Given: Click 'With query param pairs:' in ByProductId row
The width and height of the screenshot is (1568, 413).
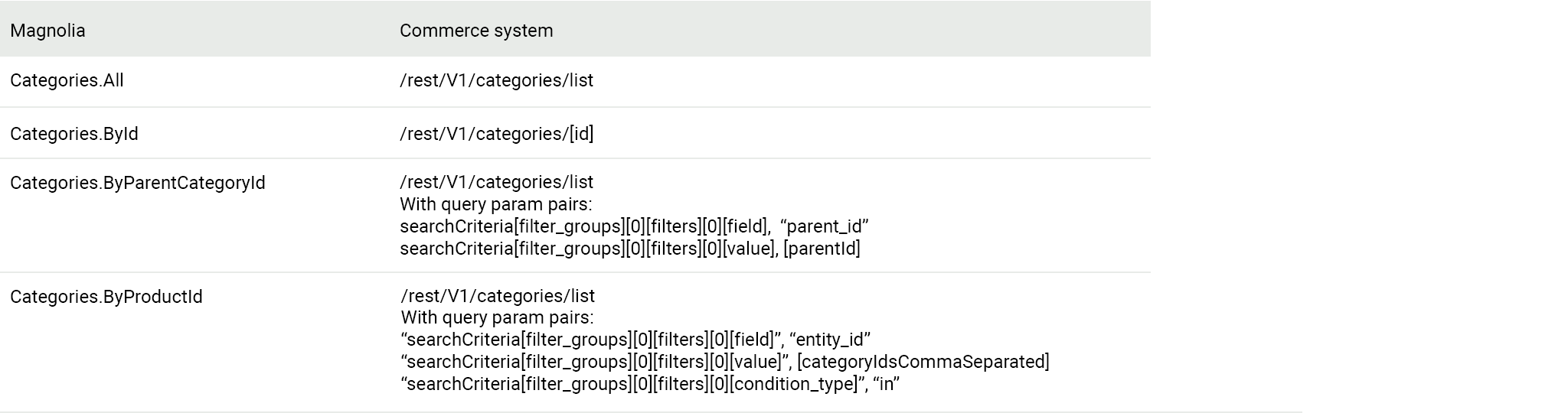Looking at the screenshot, I should pos(497,317).
